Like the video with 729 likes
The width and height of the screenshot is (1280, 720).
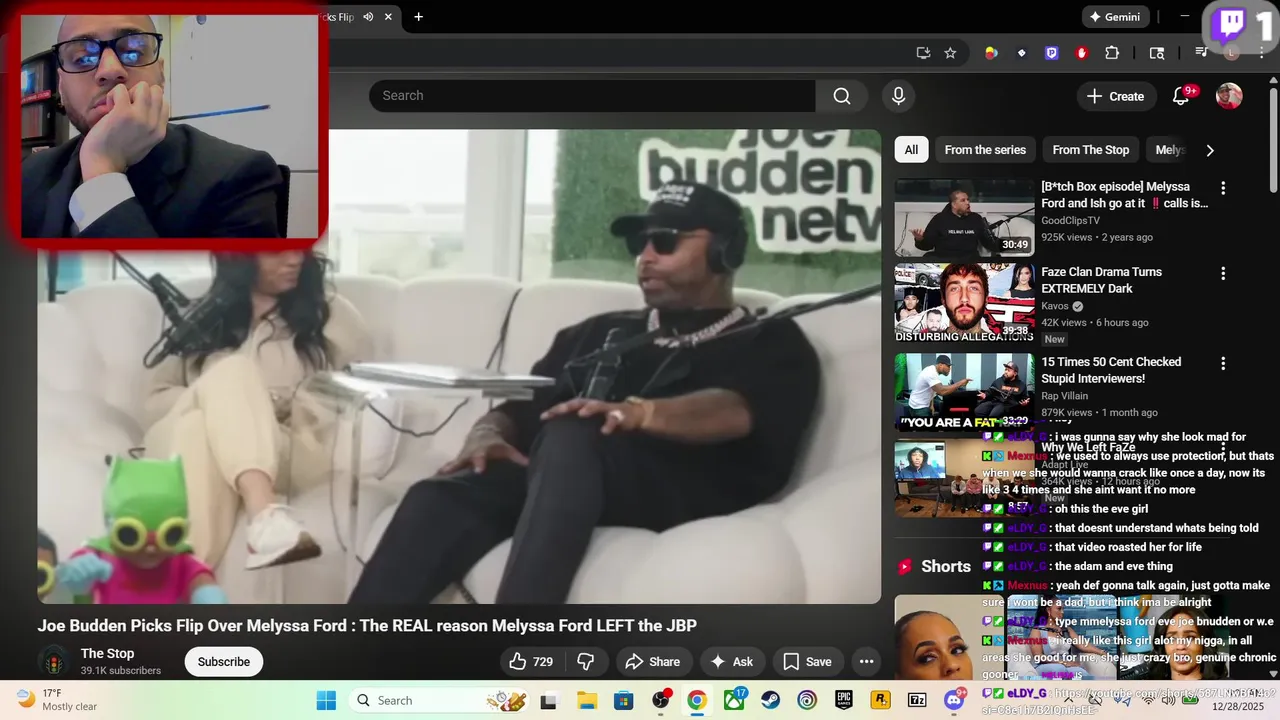click(x=531, y=661)
